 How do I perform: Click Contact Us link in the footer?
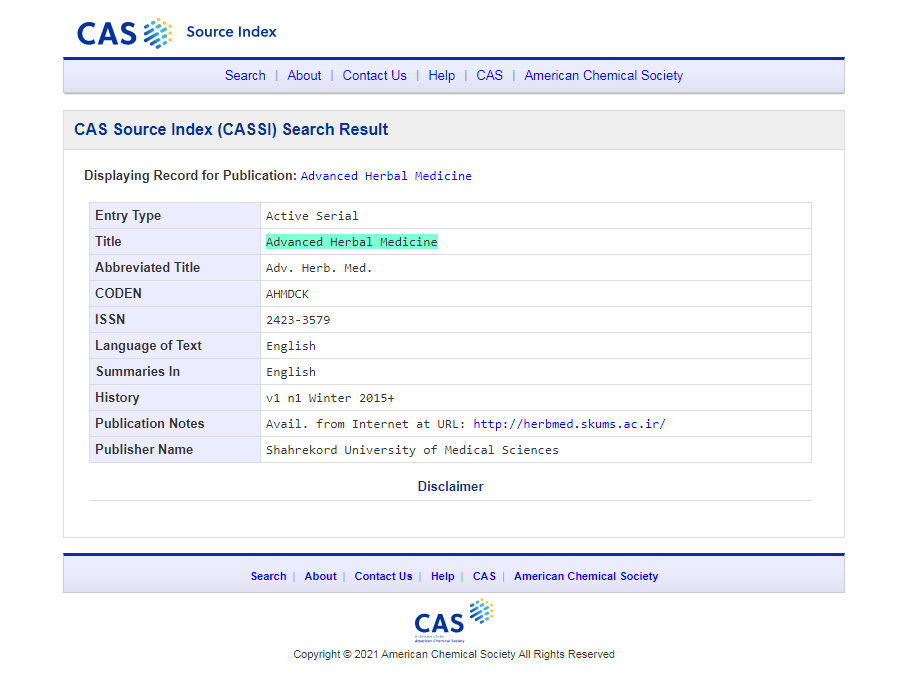(x=383, y=576)
